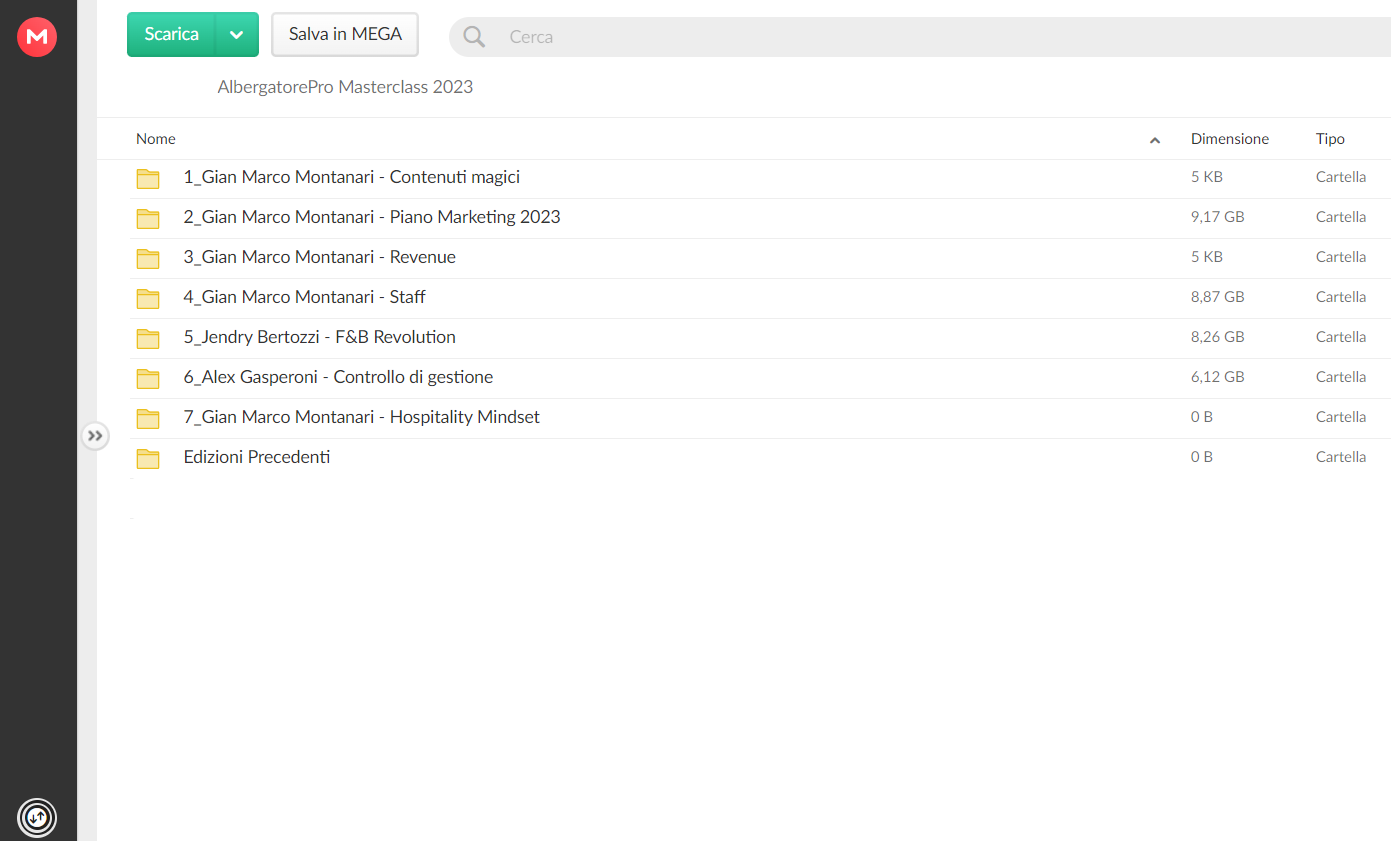
Task: Click the Salva in MEGA button
Action: tap(345, 34)
